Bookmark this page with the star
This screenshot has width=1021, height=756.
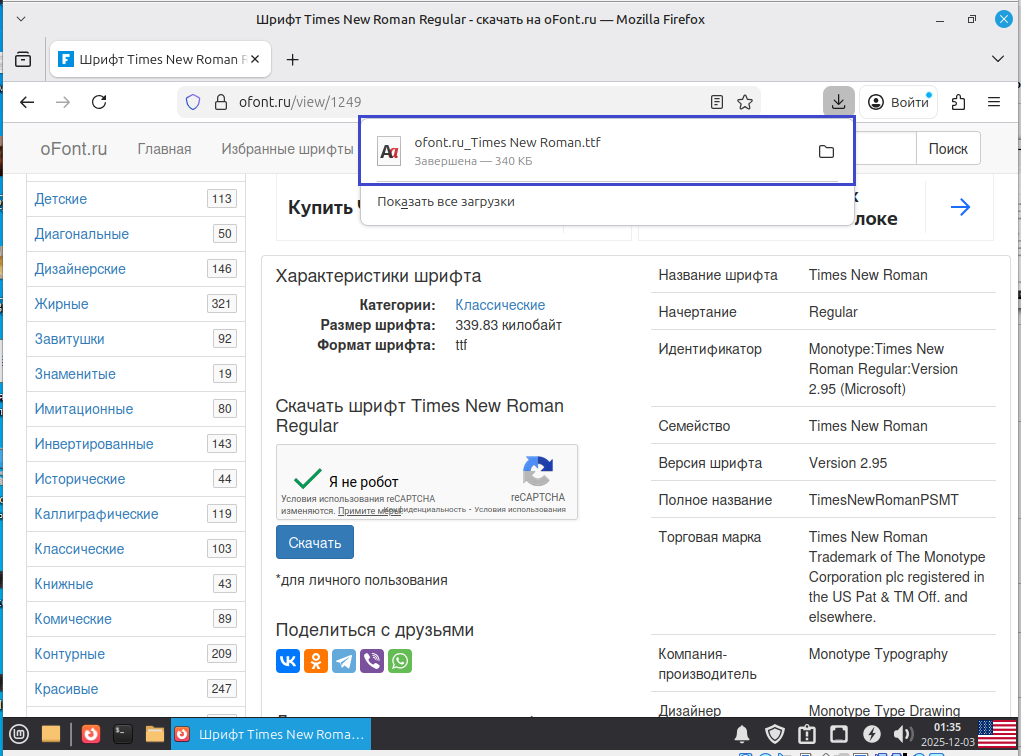[745, 102]
